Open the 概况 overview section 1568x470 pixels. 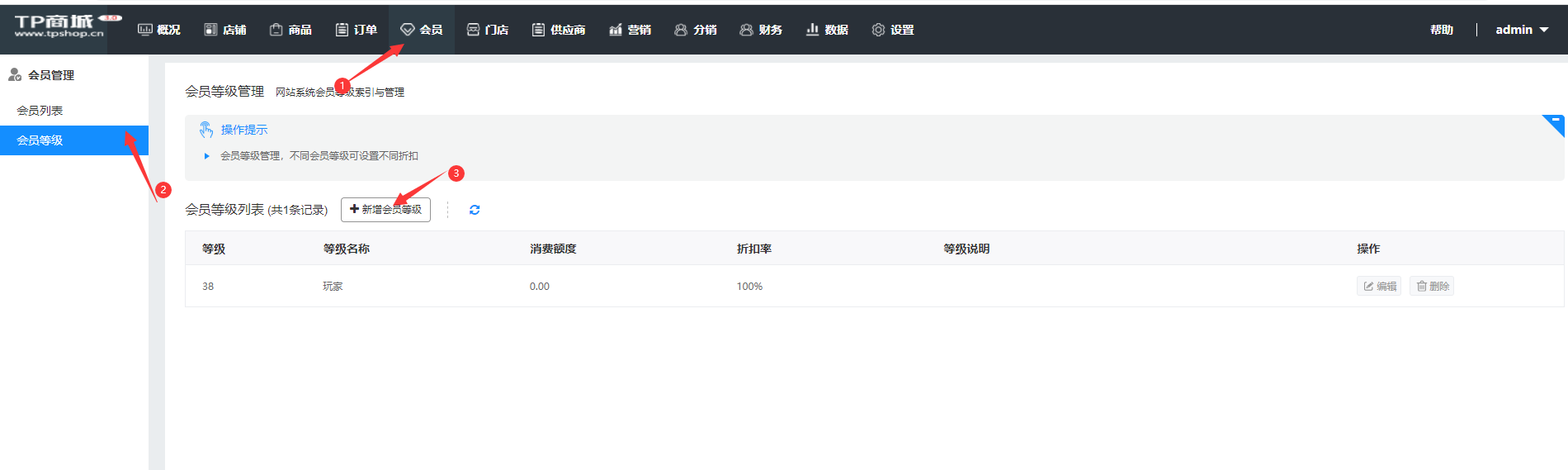click(x=159, y=30)
